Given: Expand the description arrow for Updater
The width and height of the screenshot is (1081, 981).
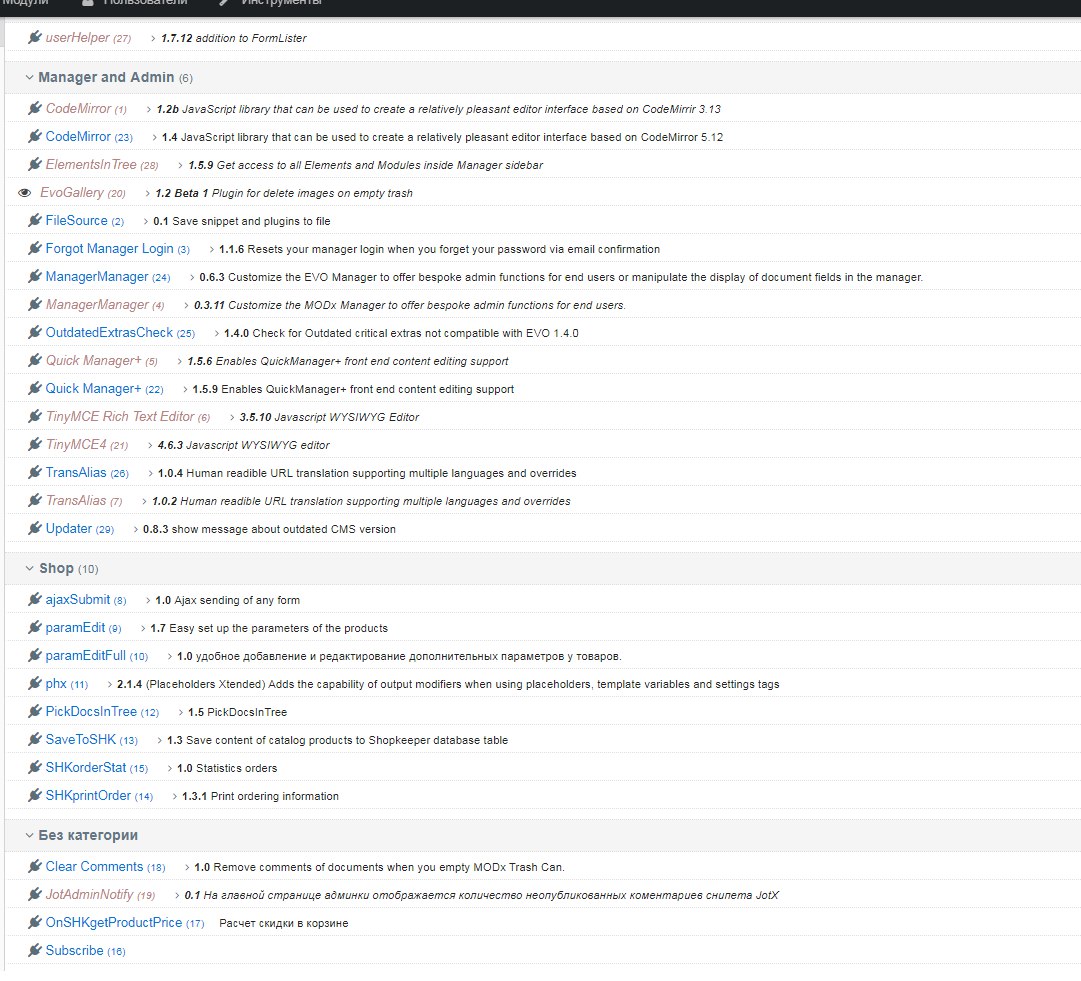Looking at the screenshot, I should click(x=134, y=529).
